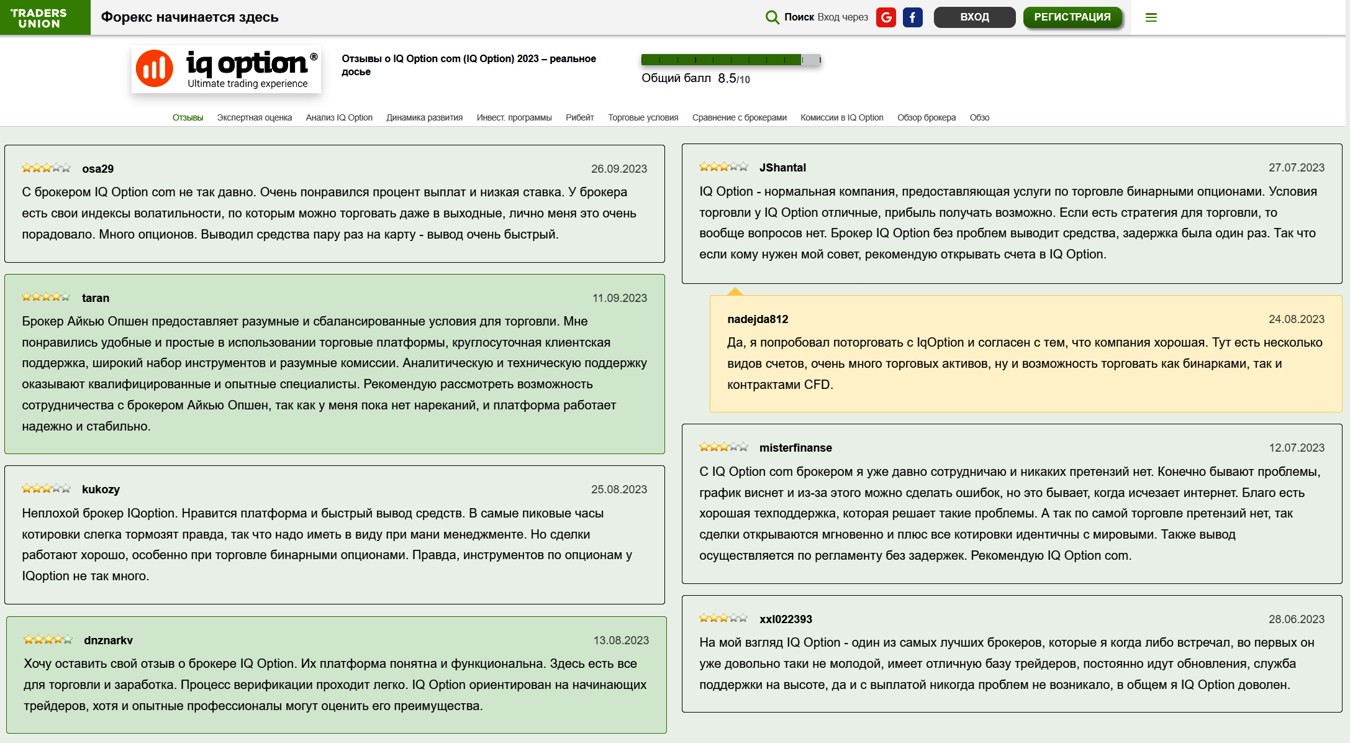This screenshot has width=1350, height=743.
Task: Open the Экспертная оценка tab
Action: 255,117
